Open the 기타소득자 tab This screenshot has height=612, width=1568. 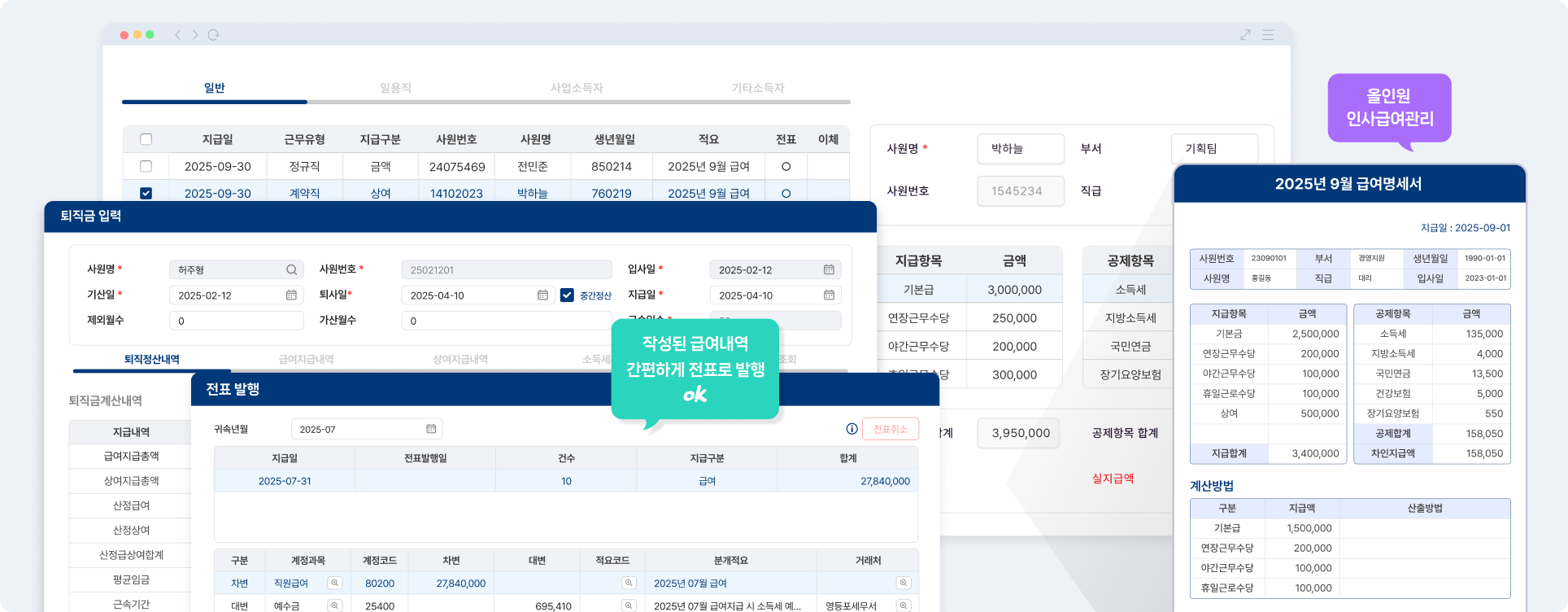[x=758, y=88]
